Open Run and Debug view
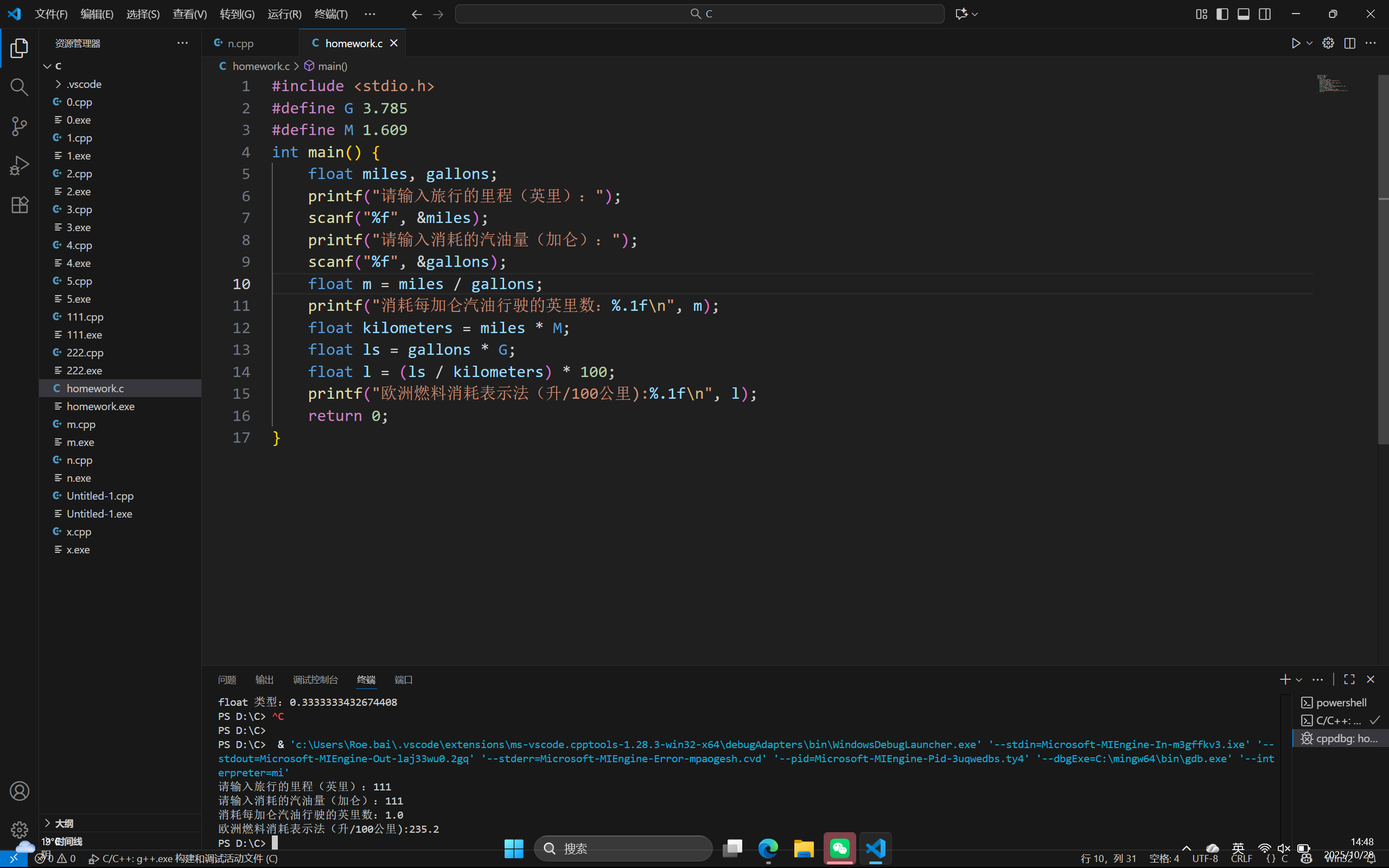This screenshot has height=868, width=1389. tap(19, 166)
